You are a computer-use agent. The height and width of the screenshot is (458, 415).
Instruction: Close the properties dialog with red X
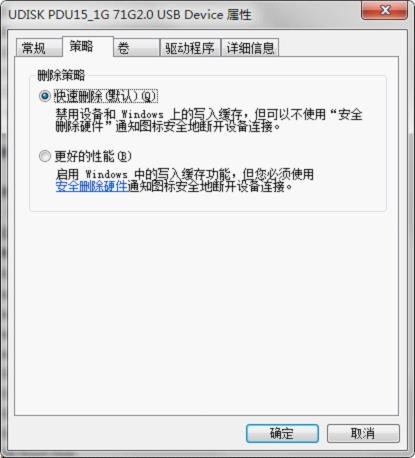[384, 10]
